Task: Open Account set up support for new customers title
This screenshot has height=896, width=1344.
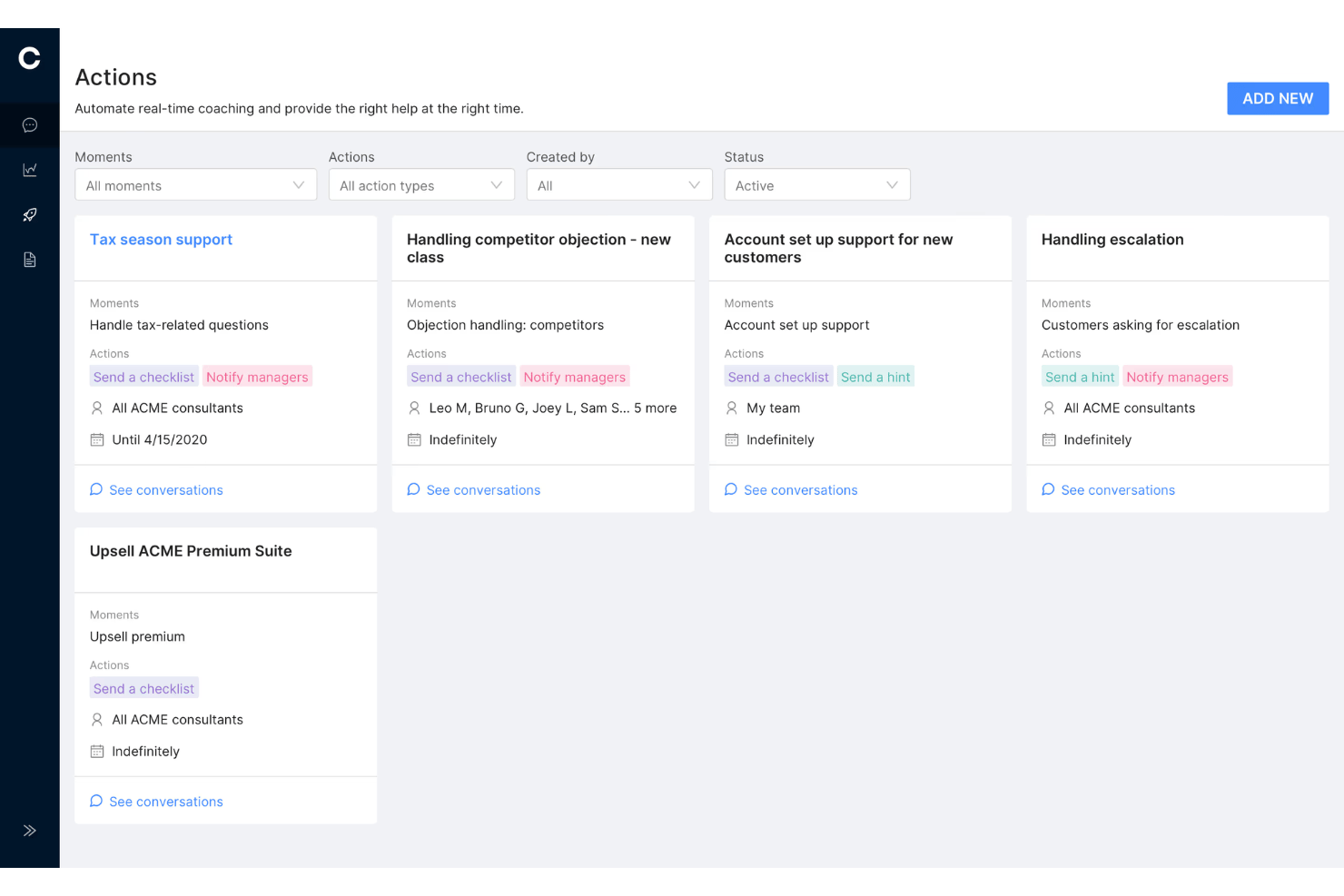Action: [838, 248]
